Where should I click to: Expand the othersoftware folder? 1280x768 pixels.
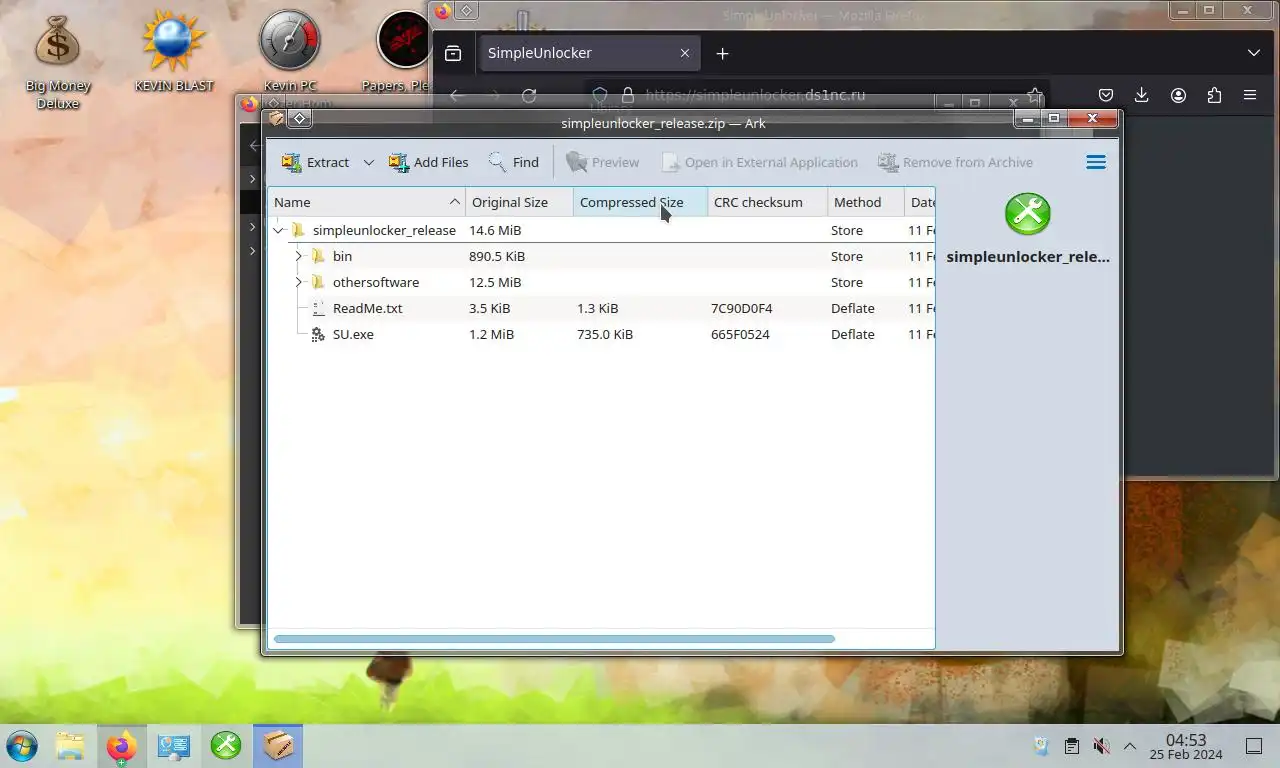[x=298, y=282]
